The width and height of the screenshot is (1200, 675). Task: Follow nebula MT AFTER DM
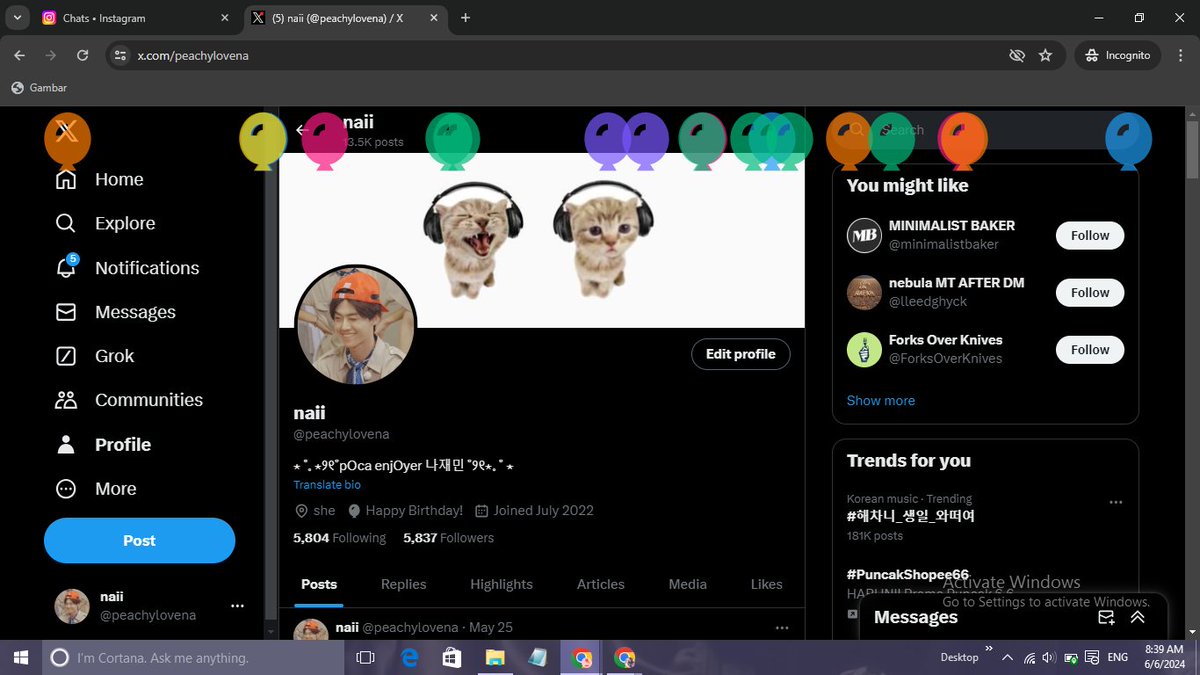coord(1090,293)
